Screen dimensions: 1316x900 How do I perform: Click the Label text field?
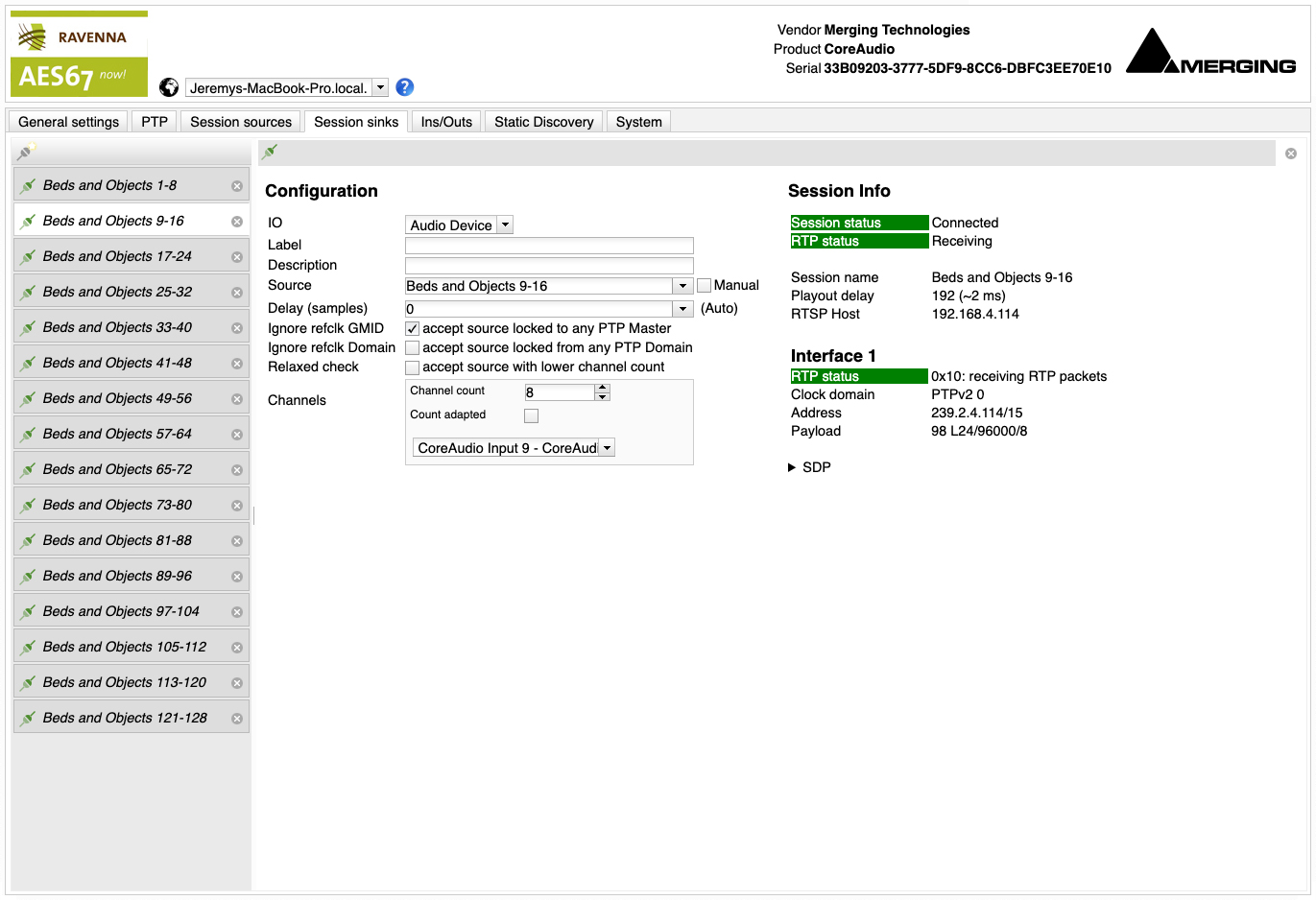coord(549,246)
